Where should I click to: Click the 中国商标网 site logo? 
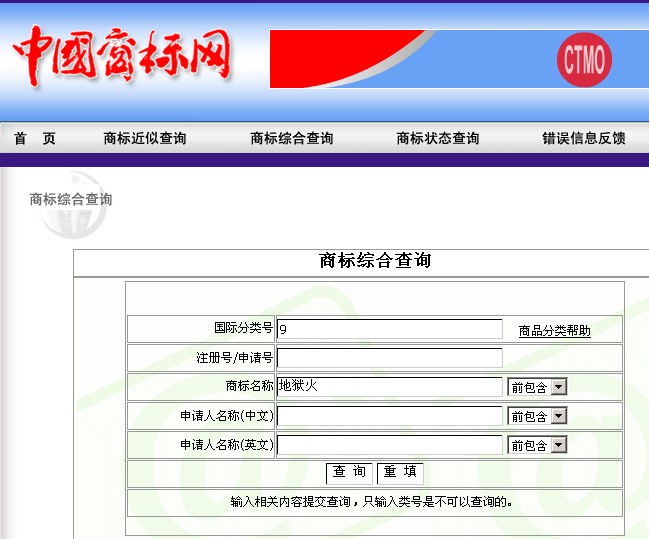point(122,54)
